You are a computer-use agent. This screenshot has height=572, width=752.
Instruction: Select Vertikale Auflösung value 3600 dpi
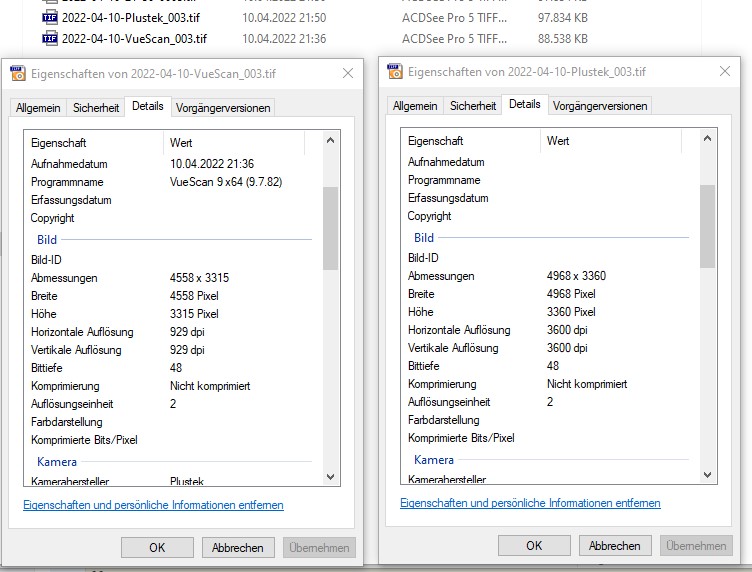(567, 348)
